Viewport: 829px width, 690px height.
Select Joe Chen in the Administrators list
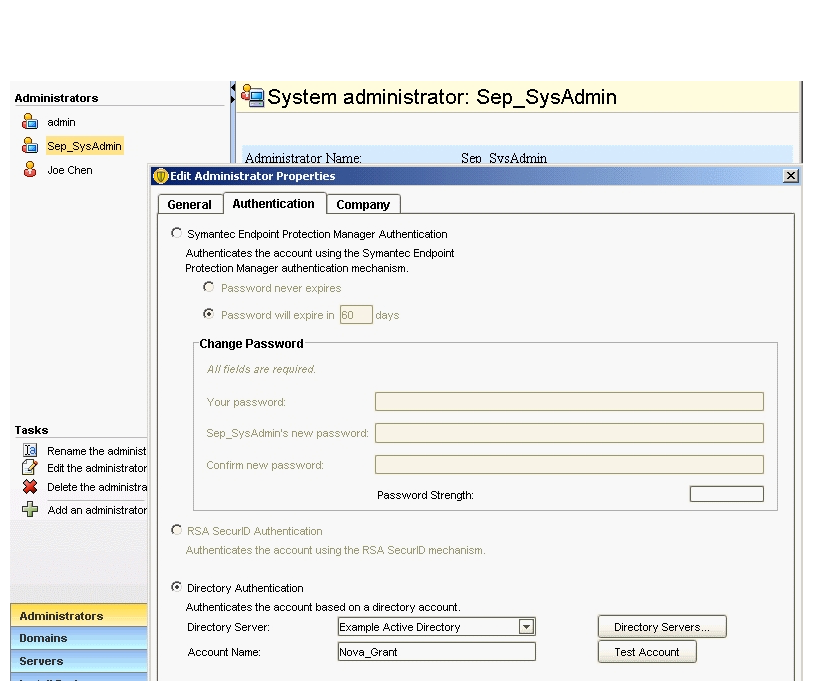(x=70, y=170)
